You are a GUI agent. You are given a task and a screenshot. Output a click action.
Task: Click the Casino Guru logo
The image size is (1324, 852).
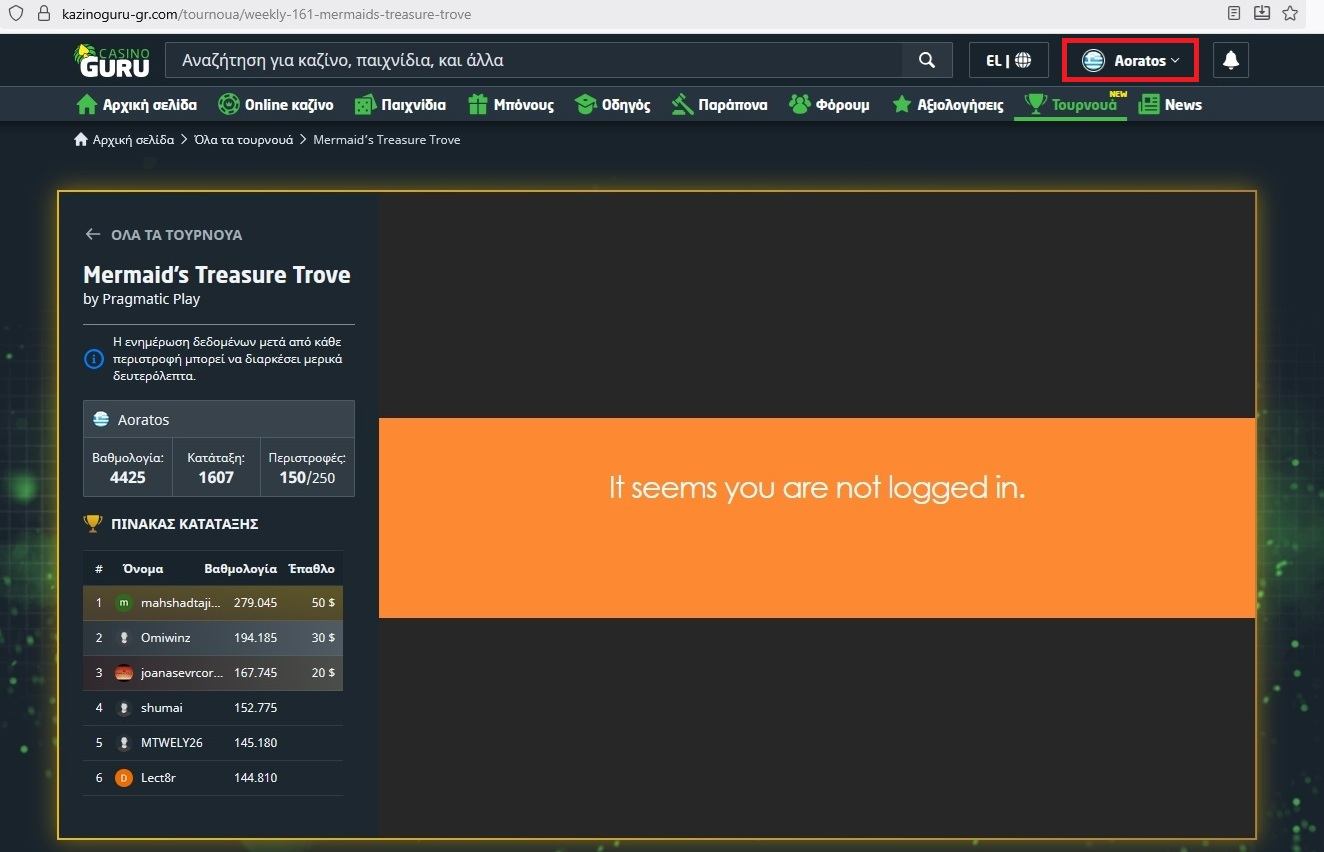[112, 60]
